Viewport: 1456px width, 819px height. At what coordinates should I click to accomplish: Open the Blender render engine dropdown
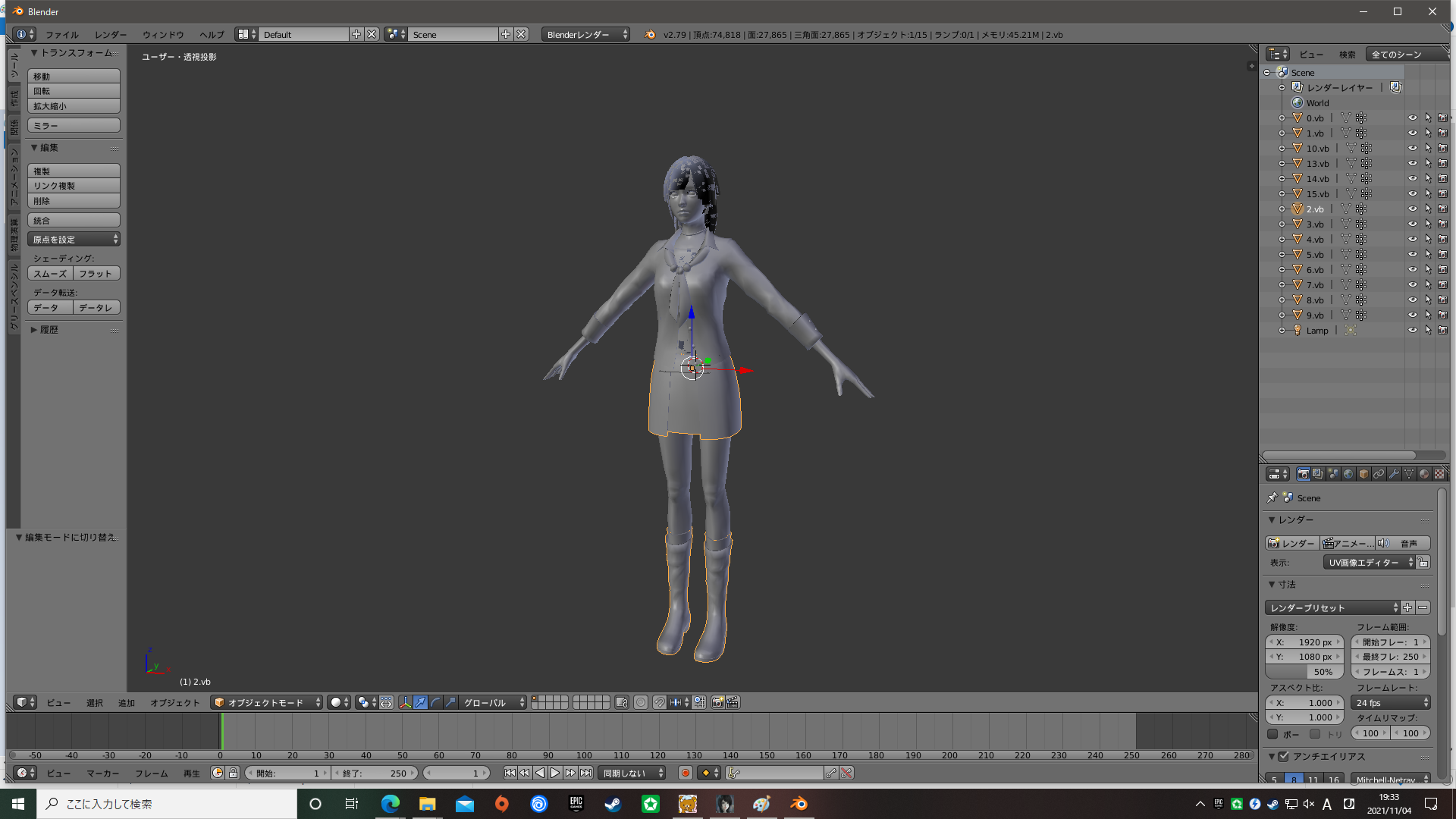pos(585,34)
